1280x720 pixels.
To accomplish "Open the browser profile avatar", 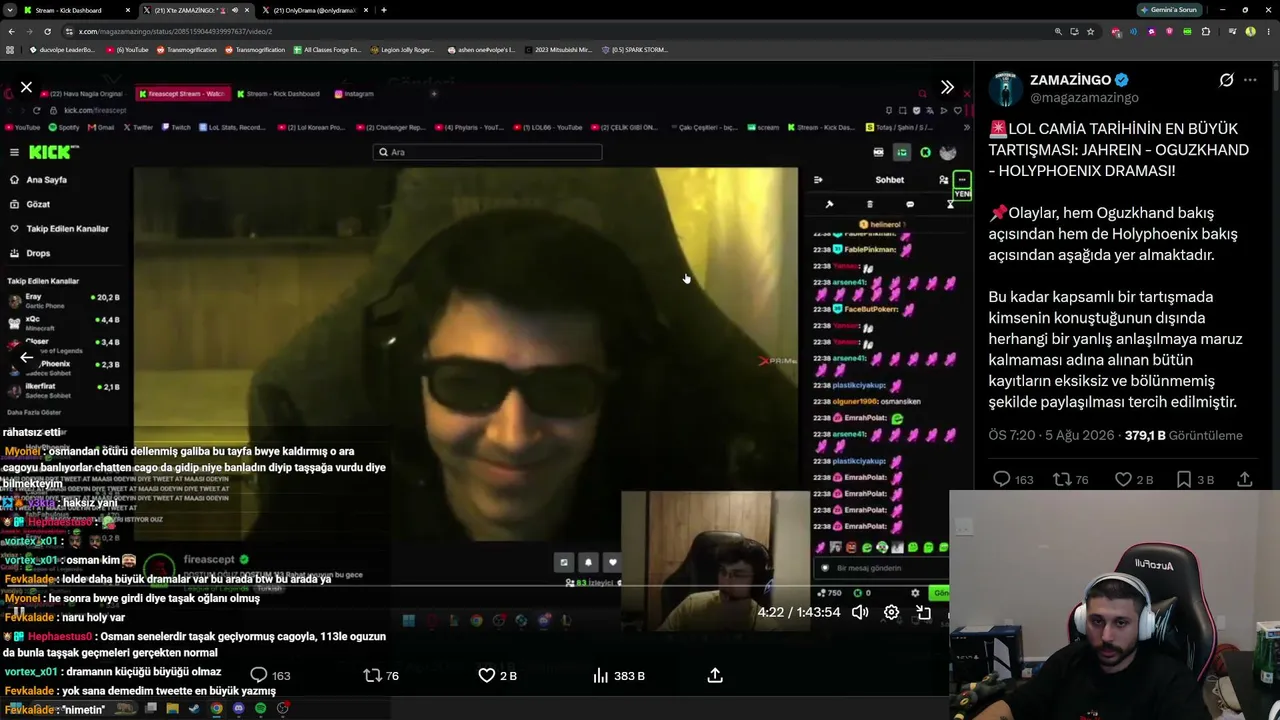I will (1250, 31).
